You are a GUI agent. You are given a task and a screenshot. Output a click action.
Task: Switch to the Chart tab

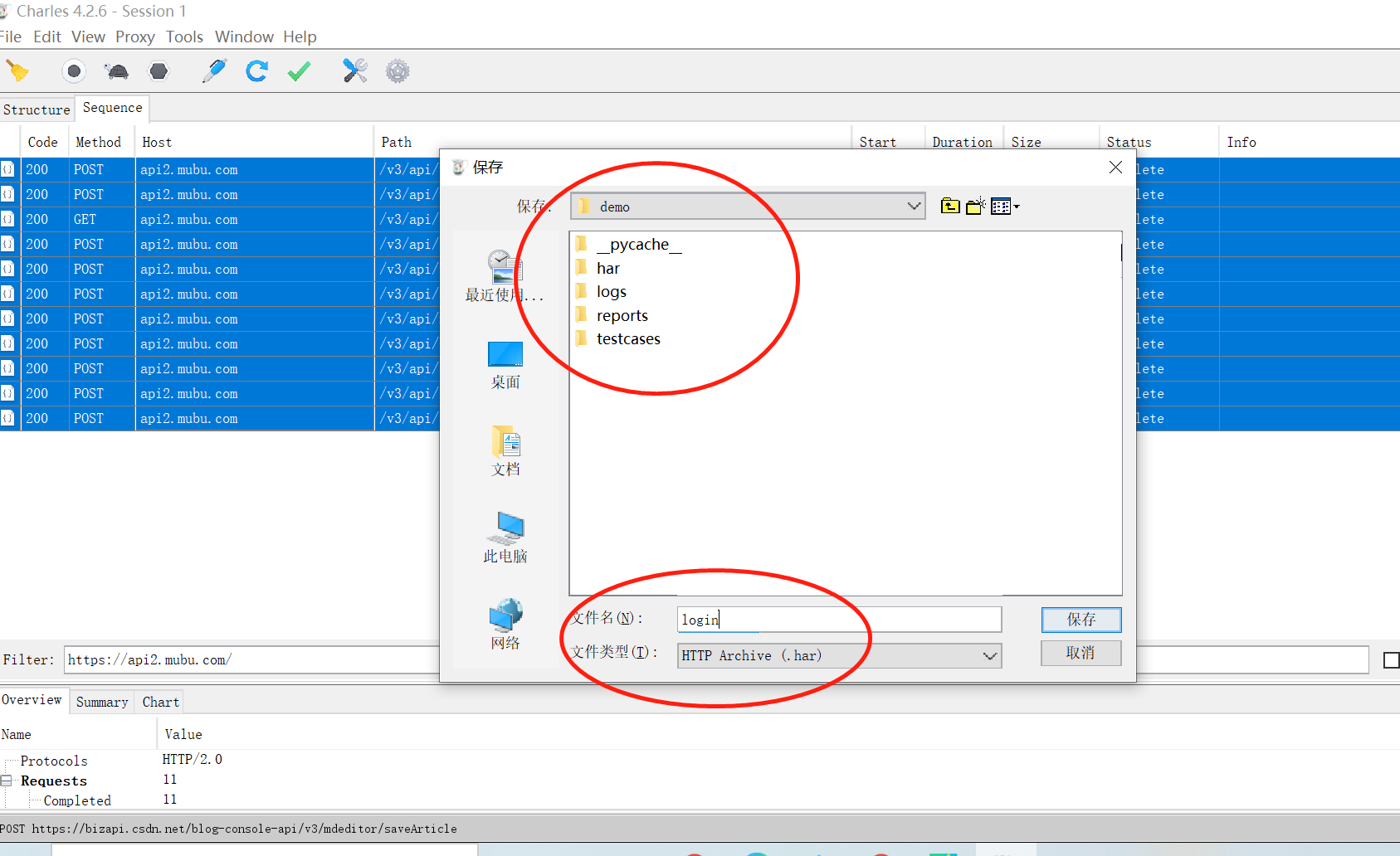[160, 702]
